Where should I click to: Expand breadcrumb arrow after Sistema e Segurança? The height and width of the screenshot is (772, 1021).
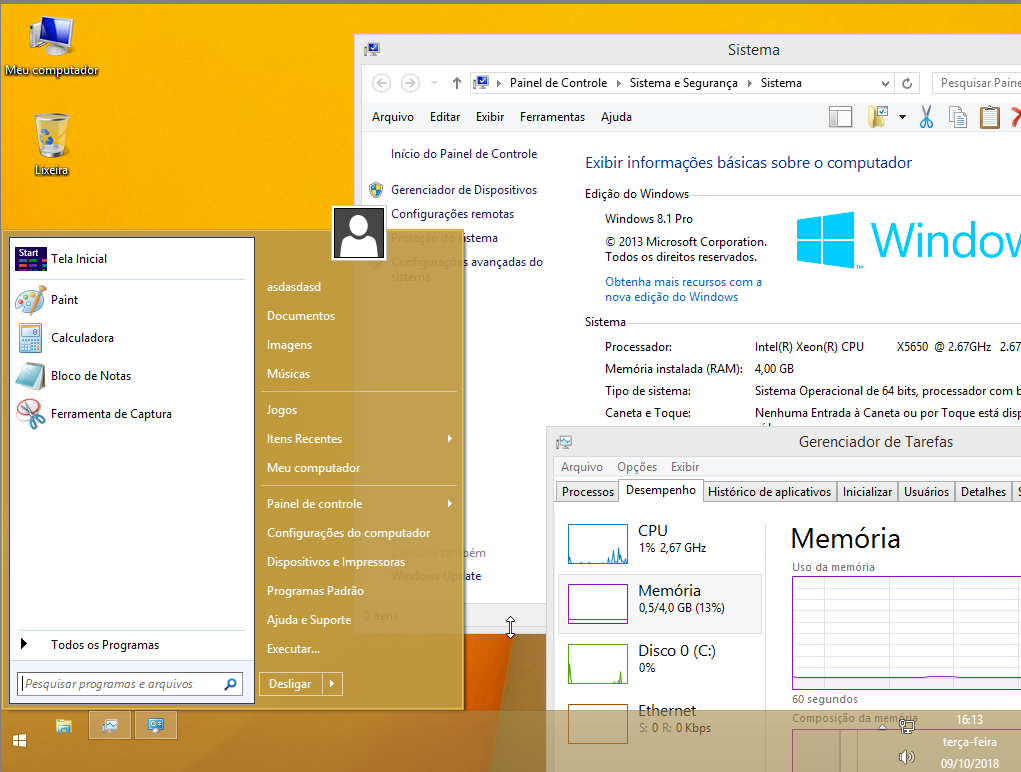pyautogui.click(x=749, y=83)
